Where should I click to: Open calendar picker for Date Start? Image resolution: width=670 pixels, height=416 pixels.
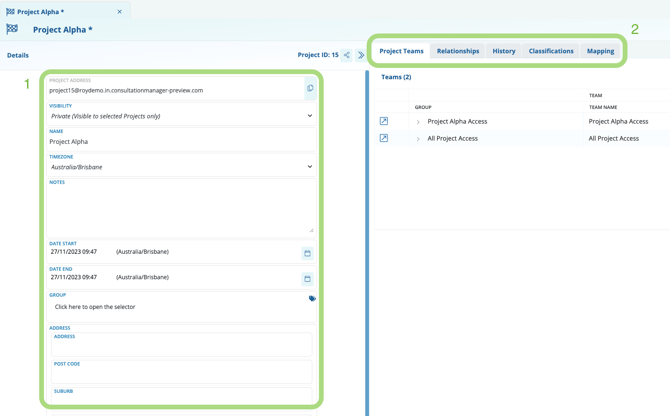tap(307, 253)
